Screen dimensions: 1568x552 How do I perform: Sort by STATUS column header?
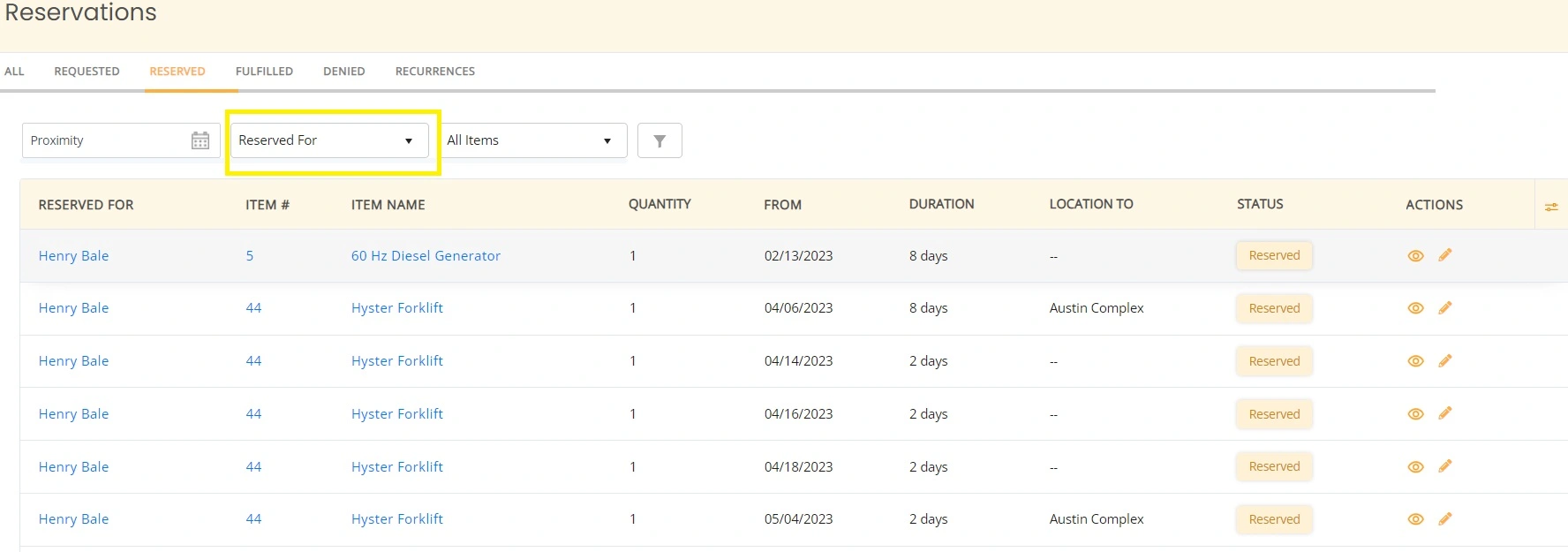tap(1260, 204)
